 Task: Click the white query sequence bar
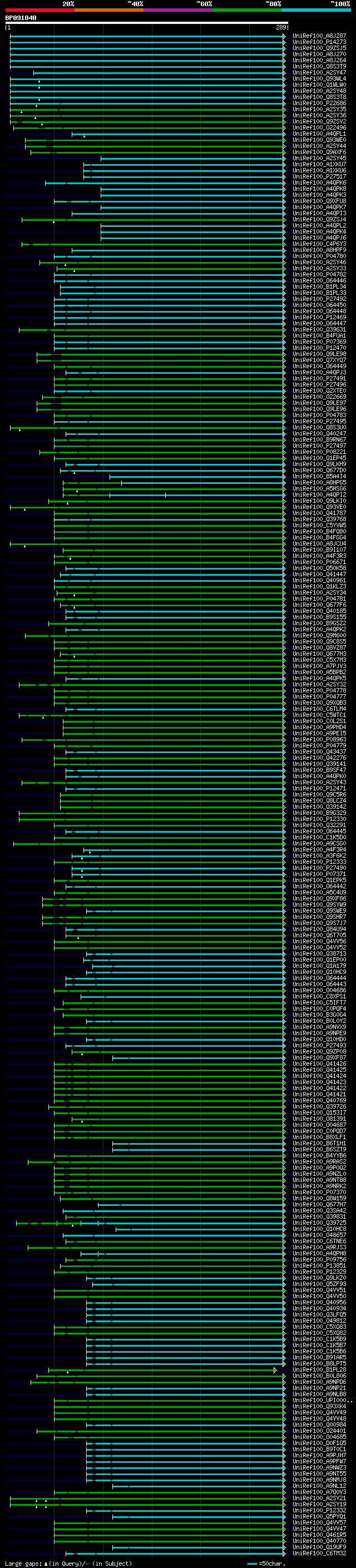147,22
